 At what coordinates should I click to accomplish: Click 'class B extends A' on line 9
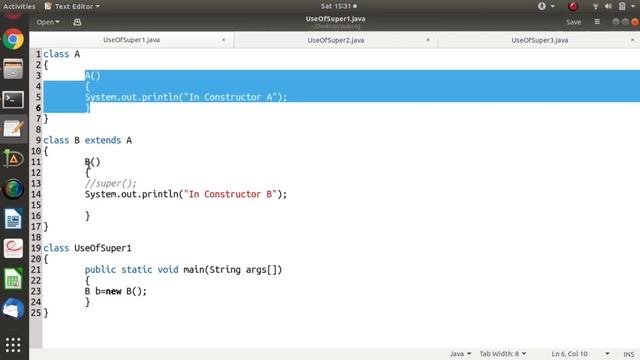88,140
